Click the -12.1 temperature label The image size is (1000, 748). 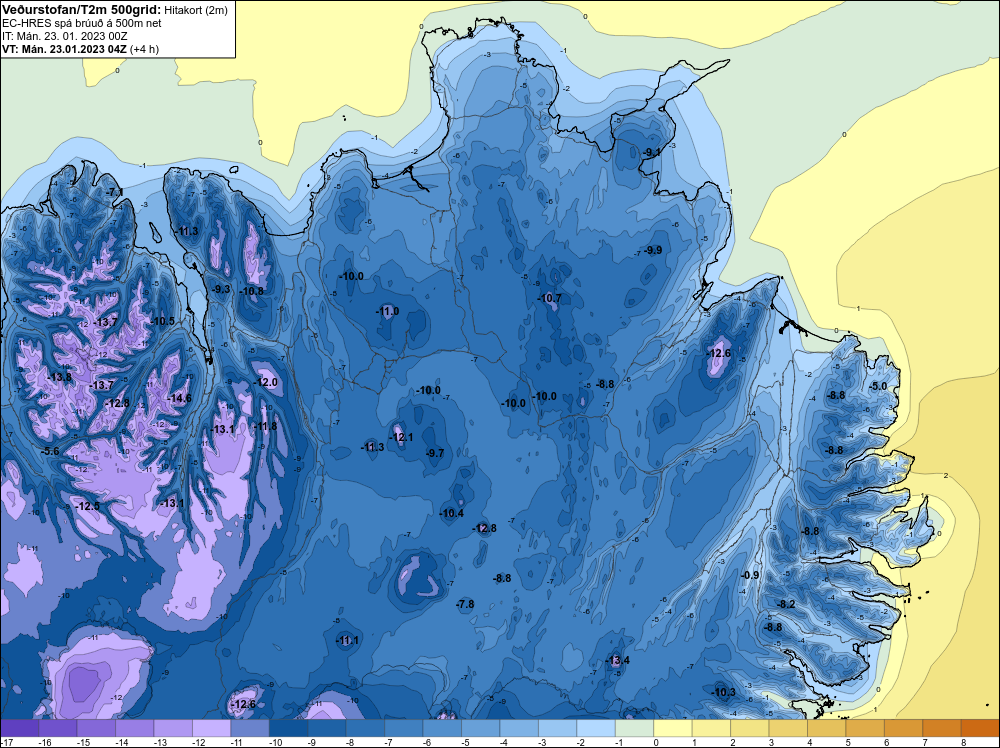click(x=402, y=437)
